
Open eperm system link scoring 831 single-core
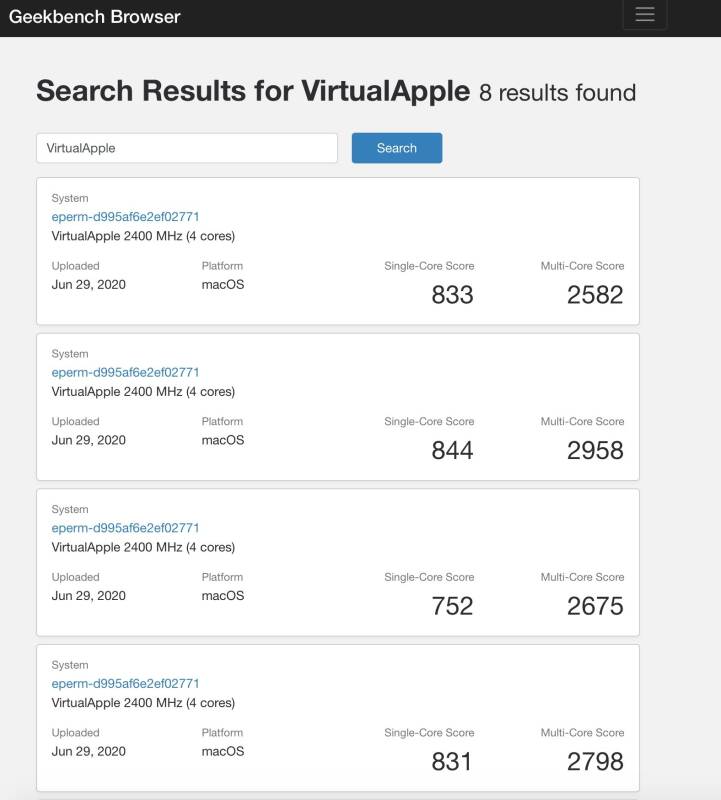tap(125, 683)
